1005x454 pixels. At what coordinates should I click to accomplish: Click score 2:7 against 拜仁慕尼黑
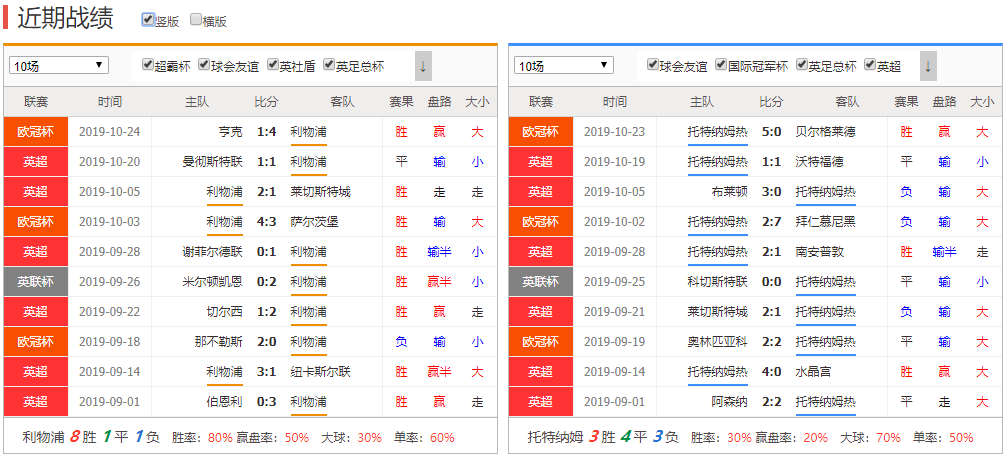(x=771, y=222)
